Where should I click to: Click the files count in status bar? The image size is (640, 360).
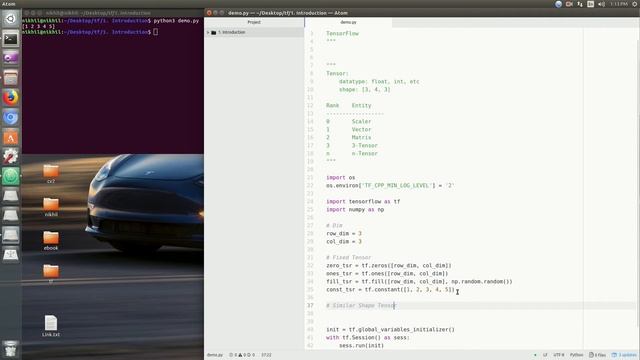point(598,355)
